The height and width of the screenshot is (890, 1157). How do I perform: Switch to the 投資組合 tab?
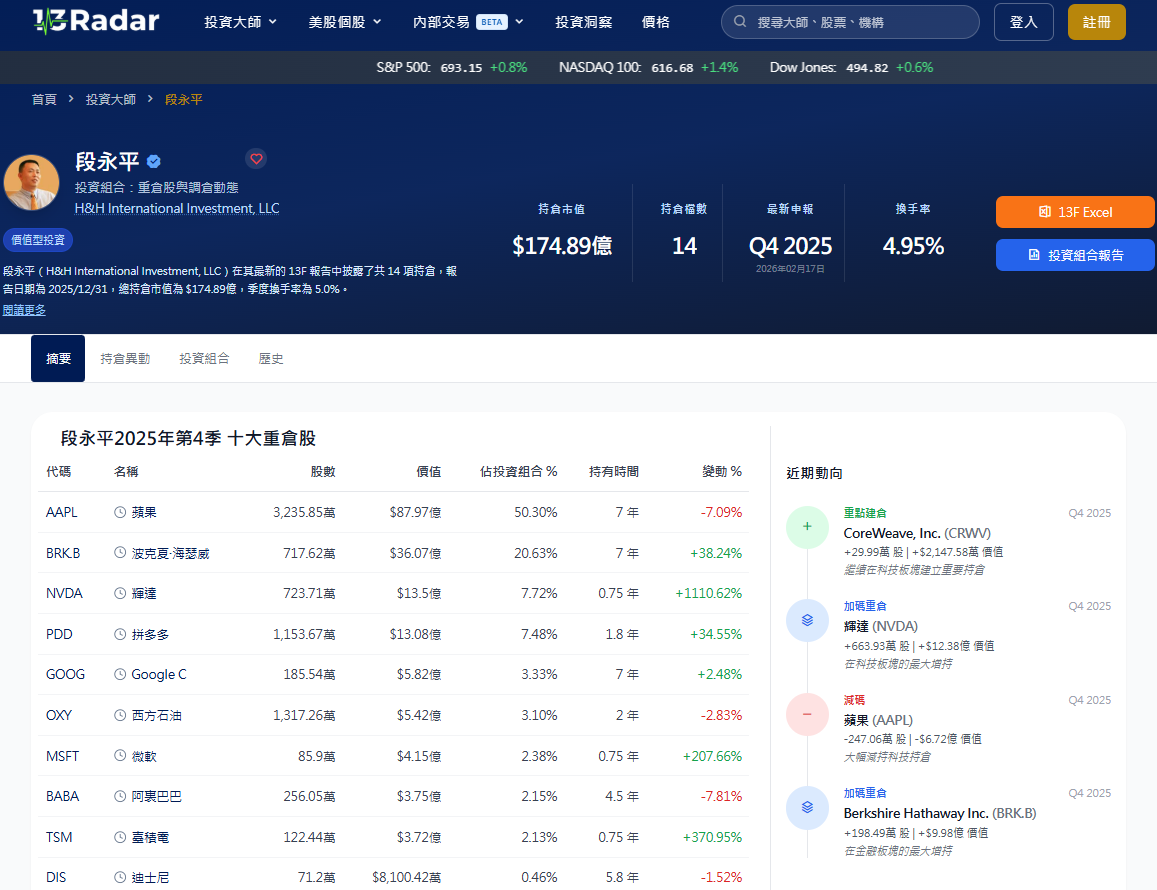tap(204, 359)
